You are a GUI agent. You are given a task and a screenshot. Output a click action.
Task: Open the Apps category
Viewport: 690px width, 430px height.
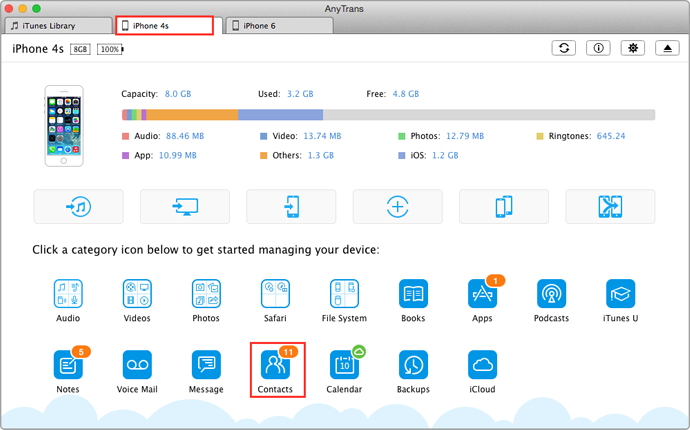tap(482, 294)
